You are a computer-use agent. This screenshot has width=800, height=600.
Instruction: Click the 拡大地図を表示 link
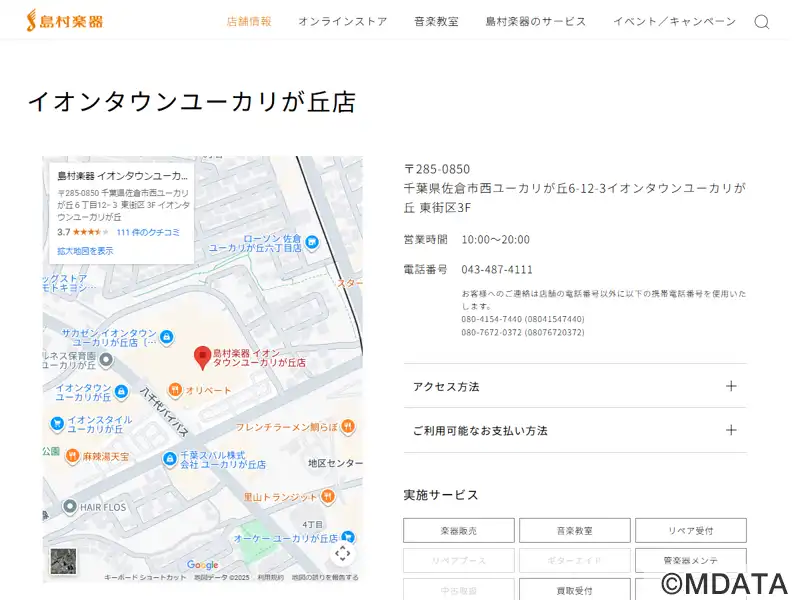pos(85,251)
